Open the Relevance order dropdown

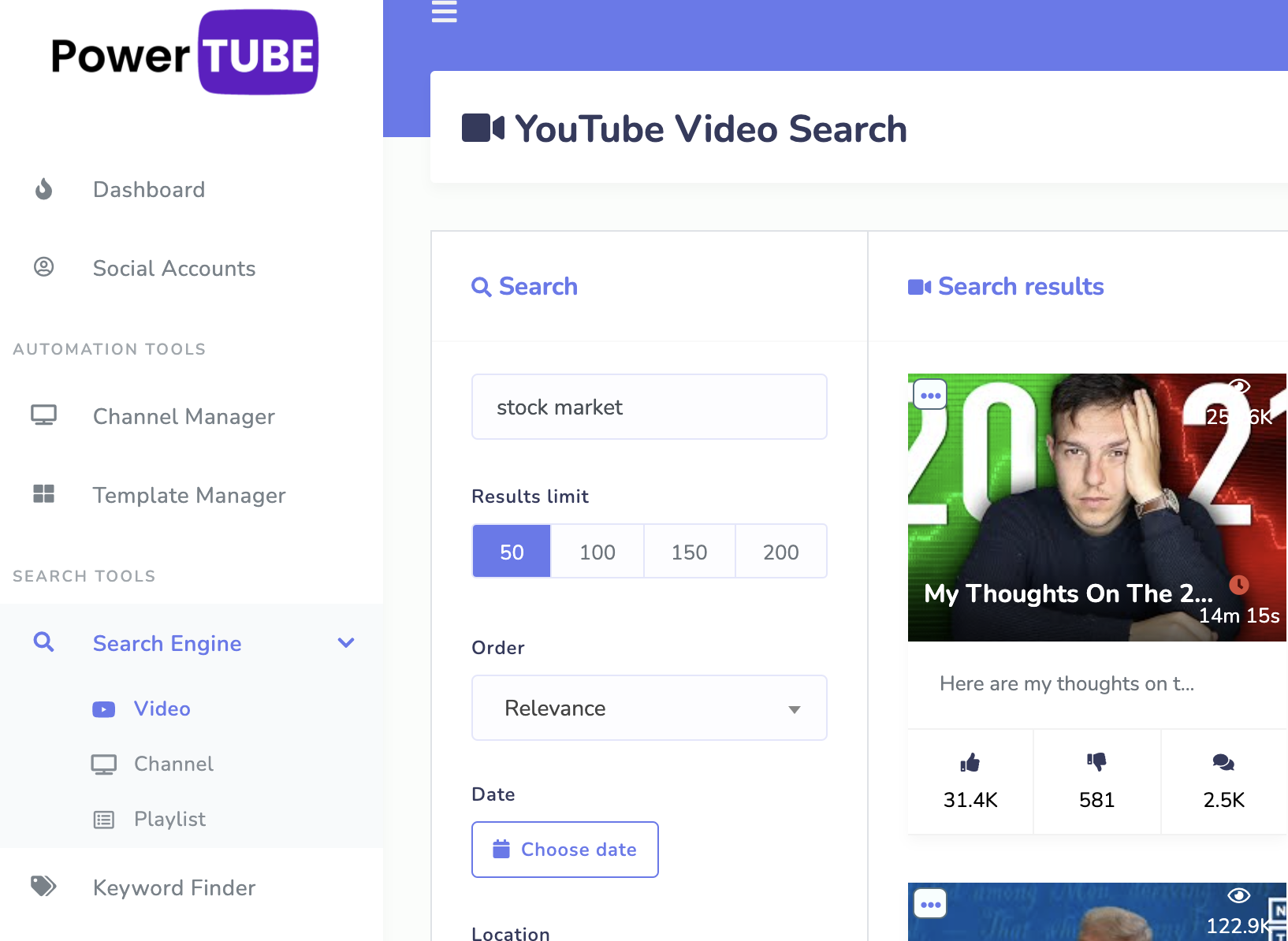pos(650,708)
